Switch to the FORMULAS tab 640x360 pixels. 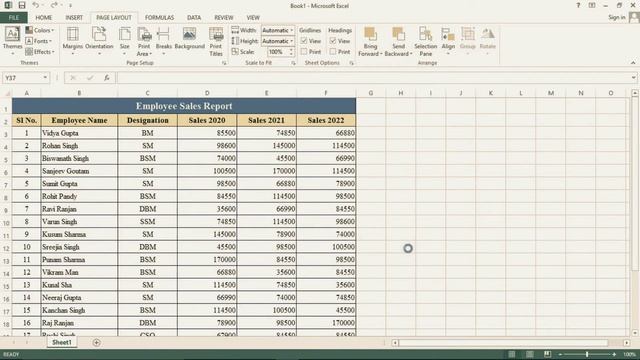[x=159, y=18]
